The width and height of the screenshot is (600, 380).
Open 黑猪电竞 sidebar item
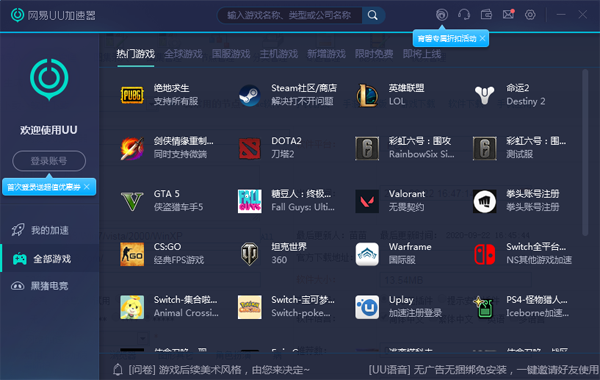tap(49, 286)
